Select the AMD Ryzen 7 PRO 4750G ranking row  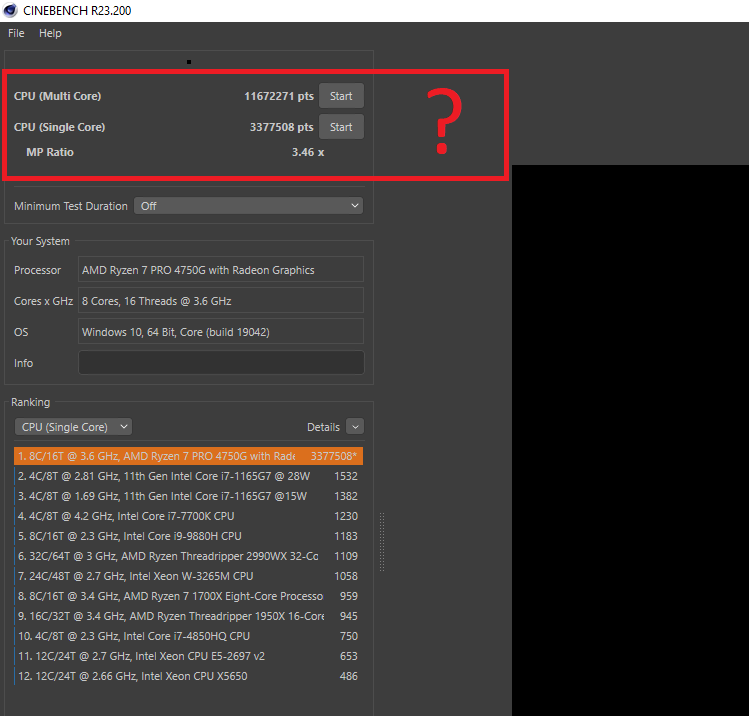(188, 456)
